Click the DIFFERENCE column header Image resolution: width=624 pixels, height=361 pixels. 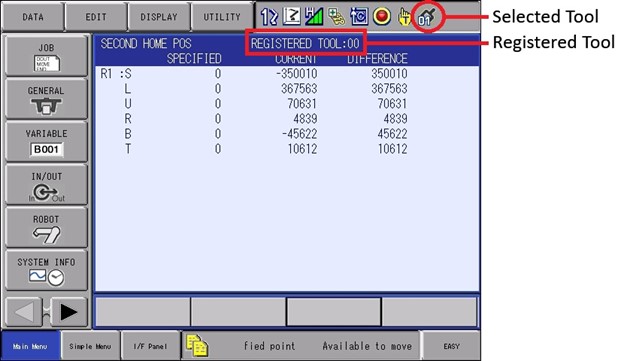click(377, 59)
